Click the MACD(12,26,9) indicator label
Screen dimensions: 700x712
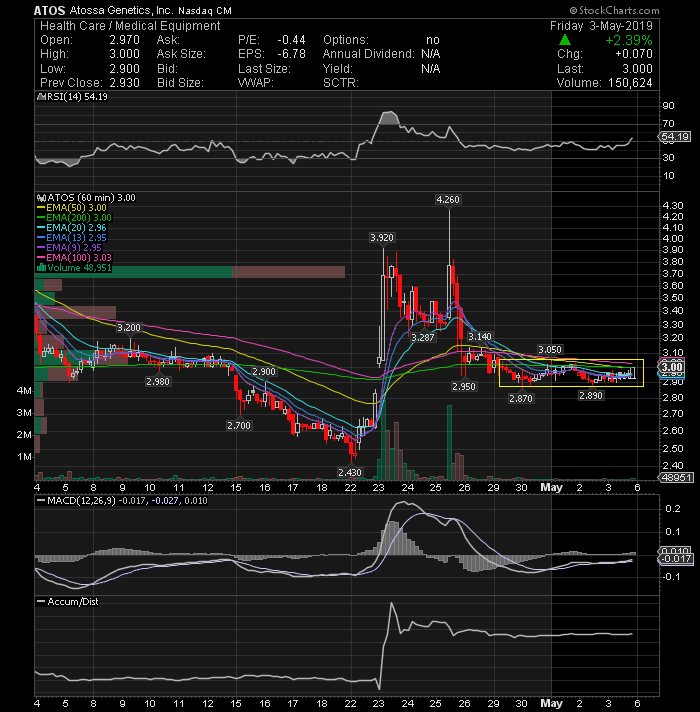tap(81, 501)
